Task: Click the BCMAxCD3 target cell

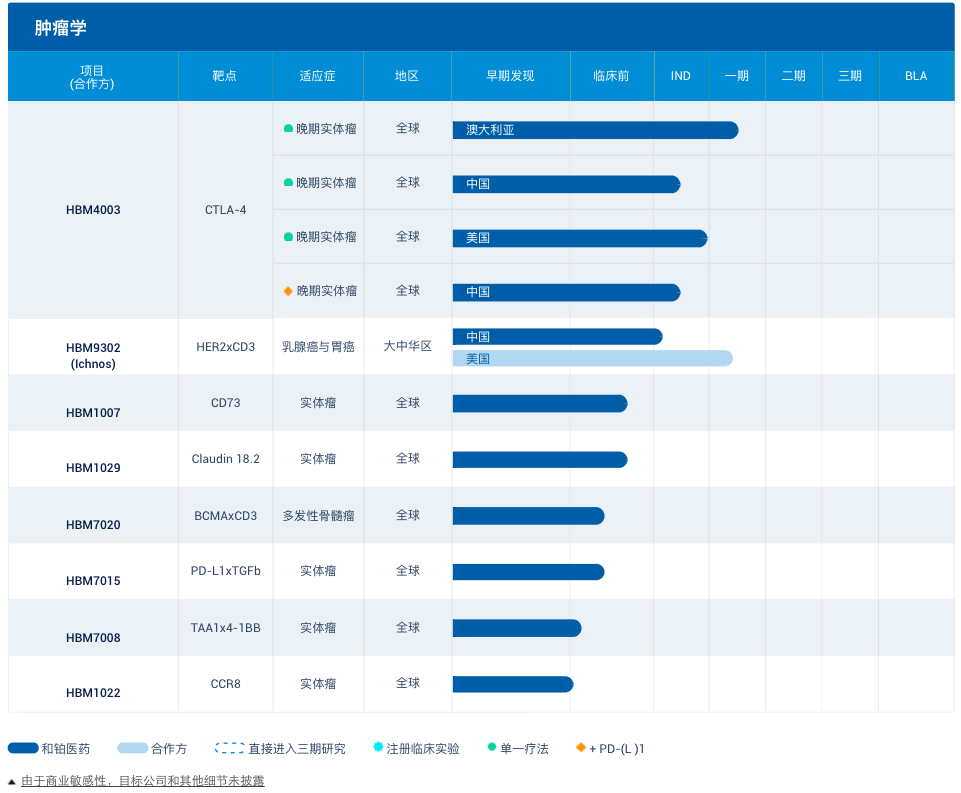Action: [x=226, y=516]
